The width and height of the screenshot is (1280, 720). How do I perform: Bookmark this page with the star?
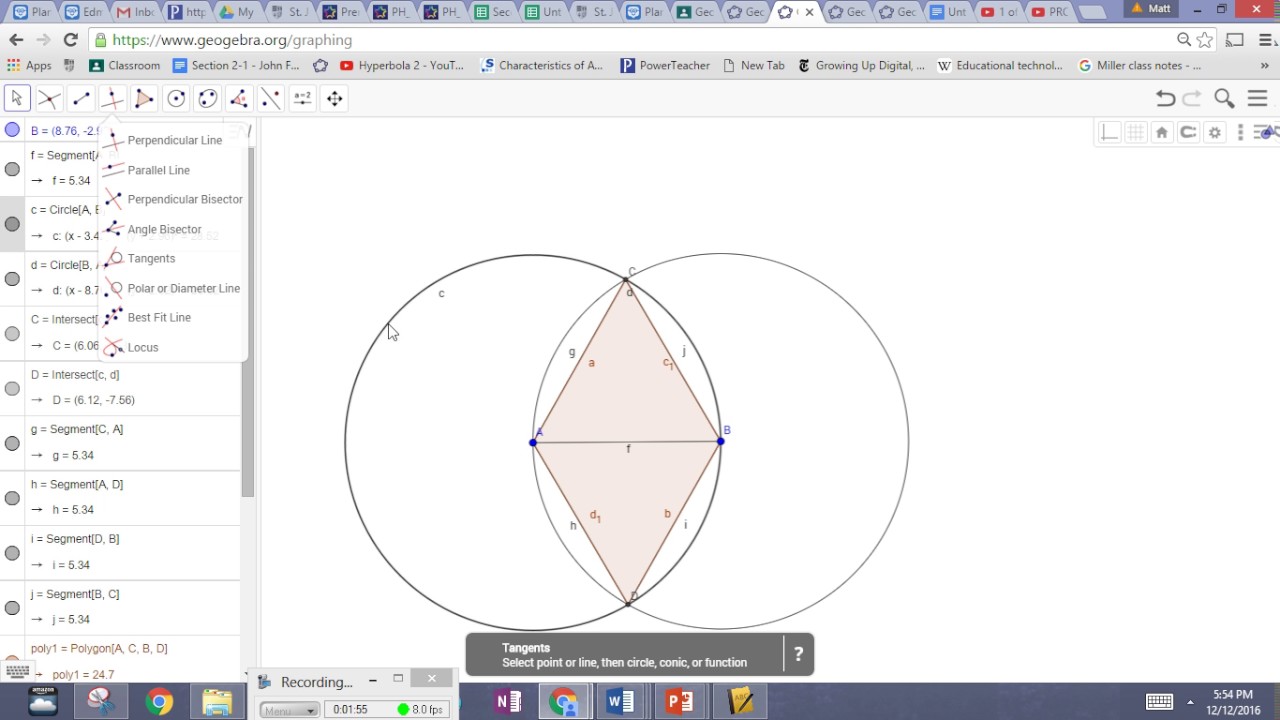1205,40
